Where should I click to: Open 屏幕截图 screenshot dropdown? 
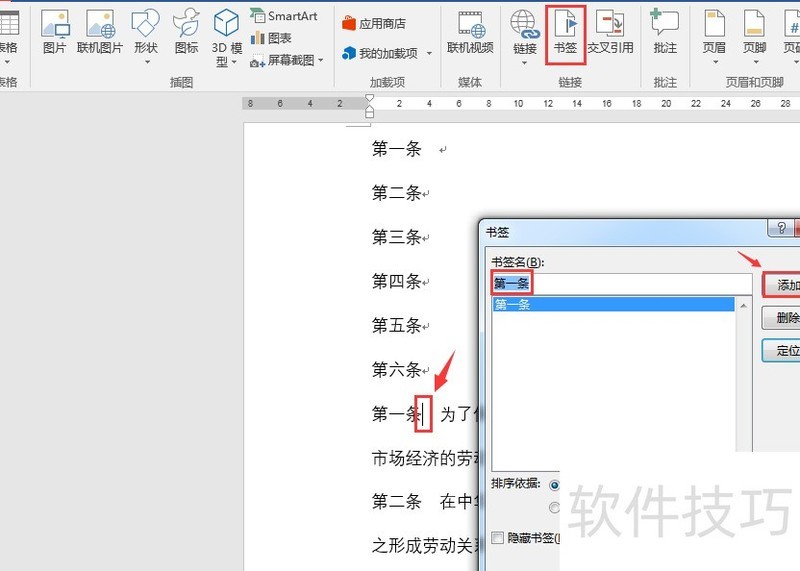[287, 61]
